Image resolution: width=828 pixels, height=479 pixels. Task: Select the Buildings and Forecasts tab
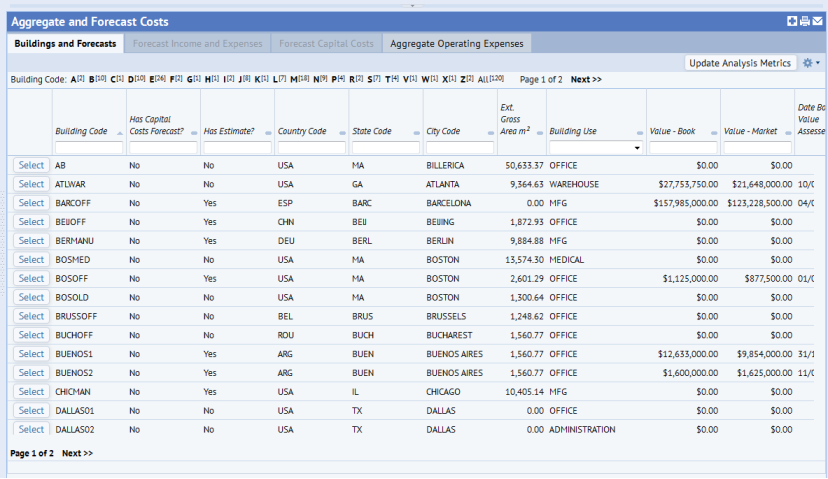click(65, 43)
